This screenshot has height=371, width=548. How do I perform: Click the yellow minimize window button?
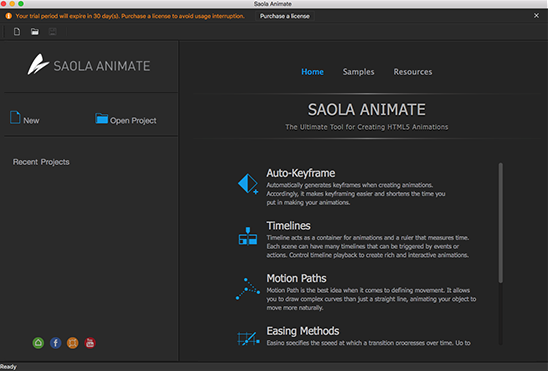pos(12,3)
